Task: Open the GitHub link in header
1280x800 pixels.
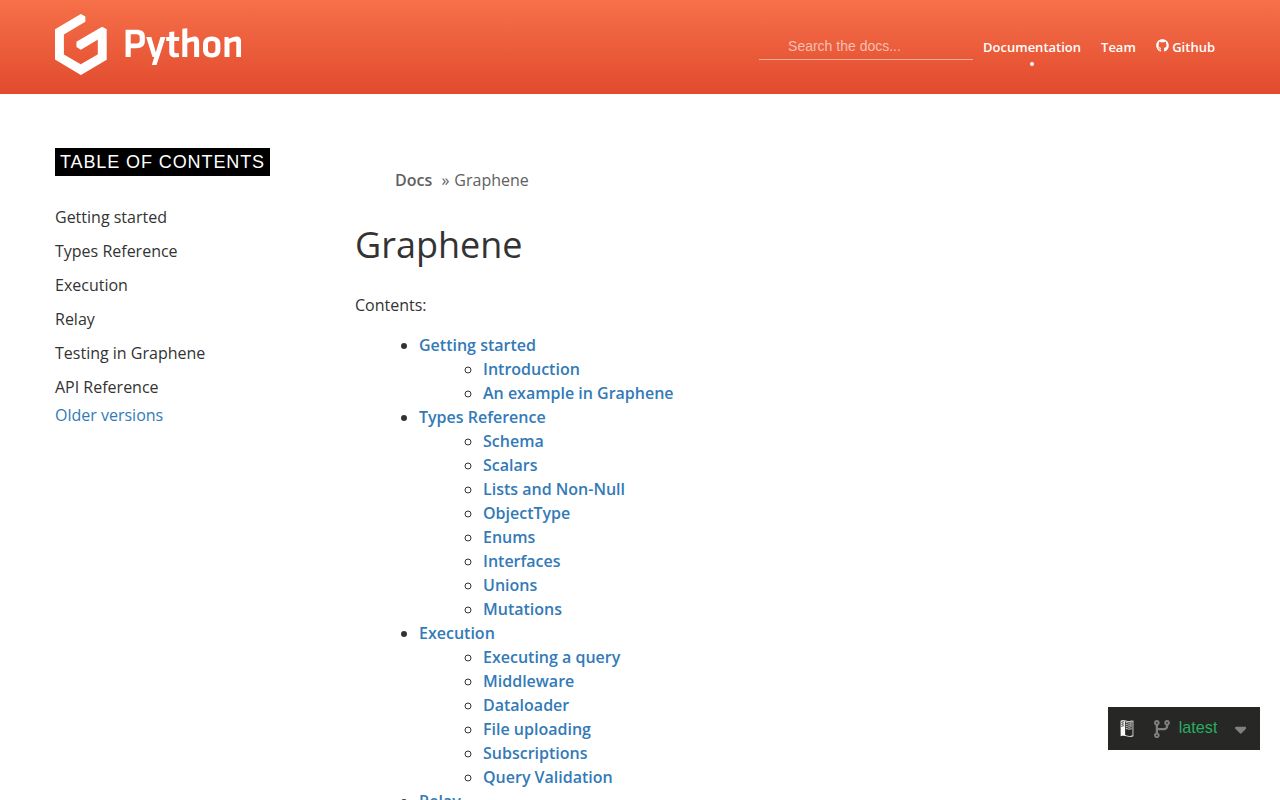Action: click(x=1185, y=47)
